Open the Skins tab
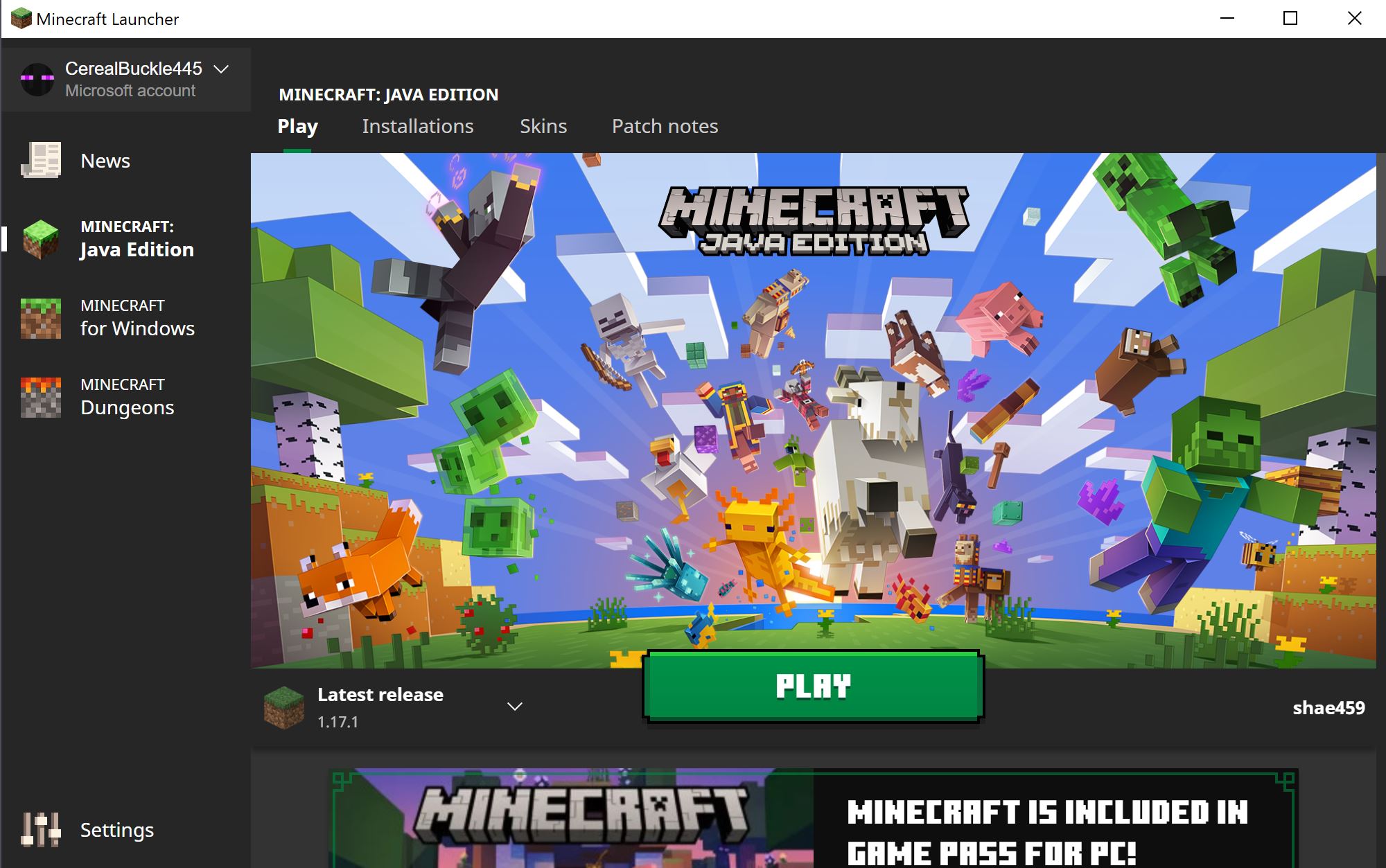 tap(543, 126)
